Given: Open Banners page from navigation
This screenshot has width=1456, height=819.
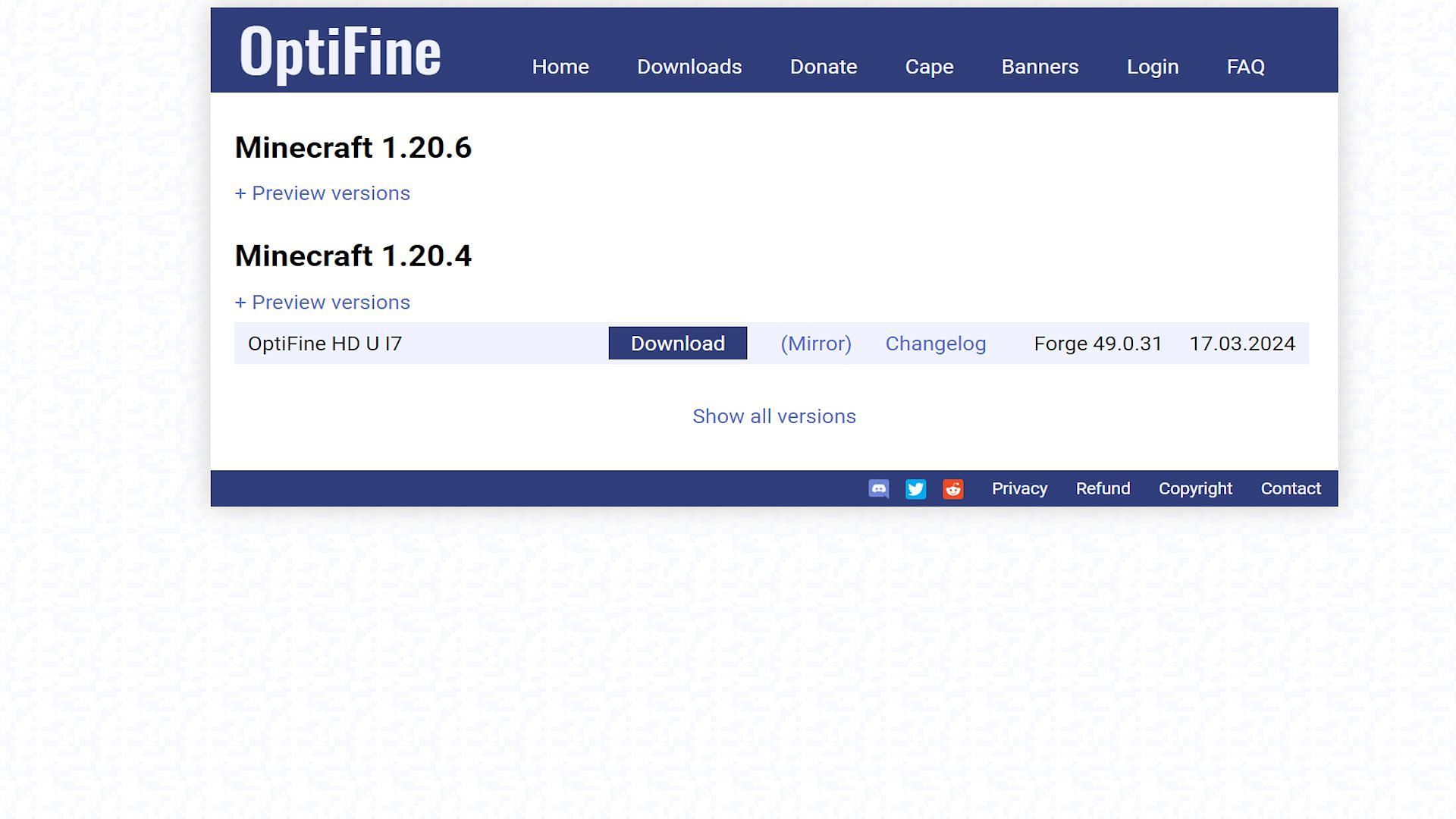Looking at the screenshot, I should tap(1040, 66).
